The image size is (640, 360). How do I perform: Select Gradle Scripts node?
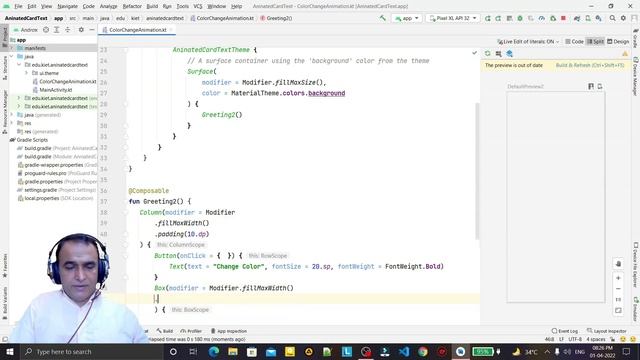pos(32,140)
